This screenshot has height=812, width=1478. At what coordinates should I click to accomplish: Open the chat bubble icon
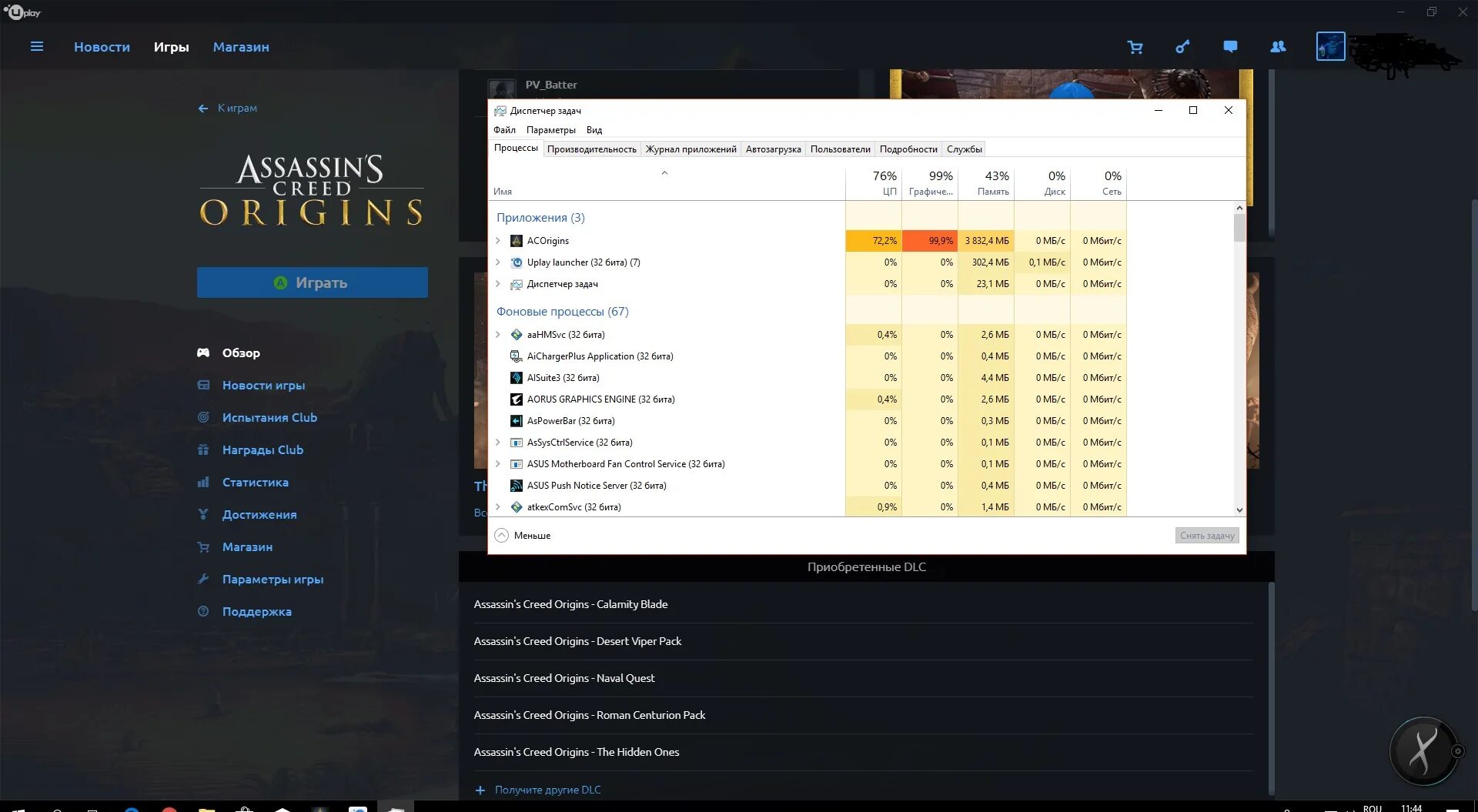[x=1230, y=47]
